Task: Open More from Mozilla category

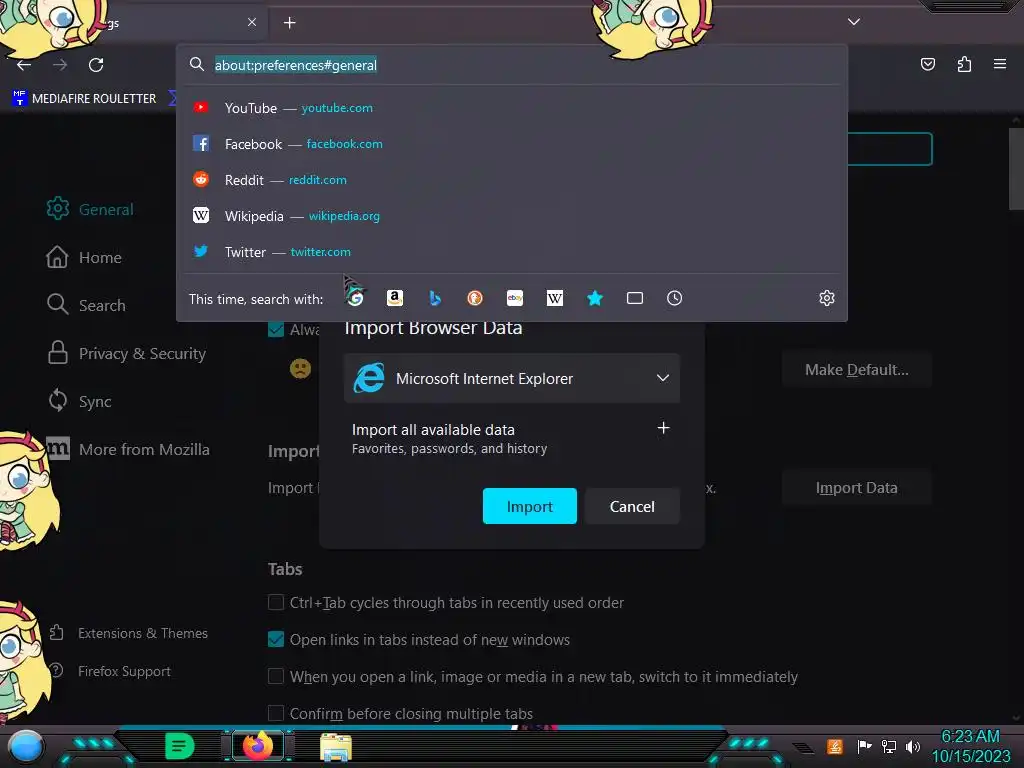Action: [128, 449]
